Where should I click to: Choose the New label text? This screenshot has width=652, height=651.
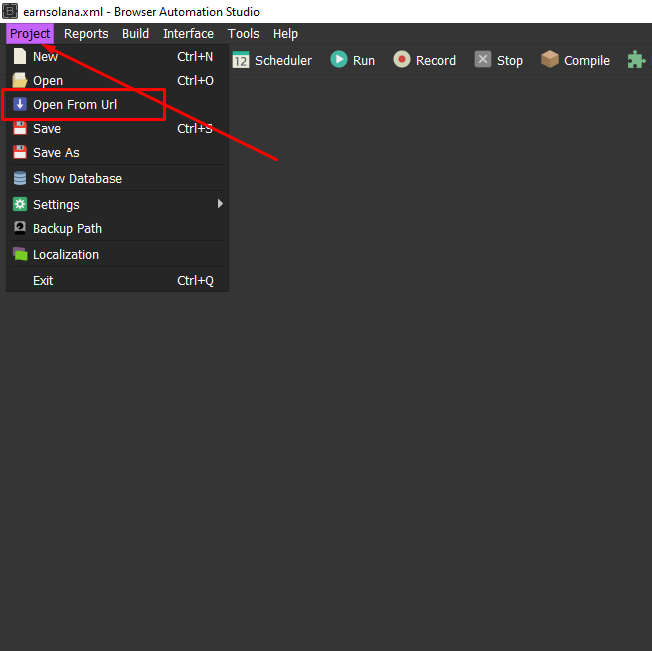point(45,57)
